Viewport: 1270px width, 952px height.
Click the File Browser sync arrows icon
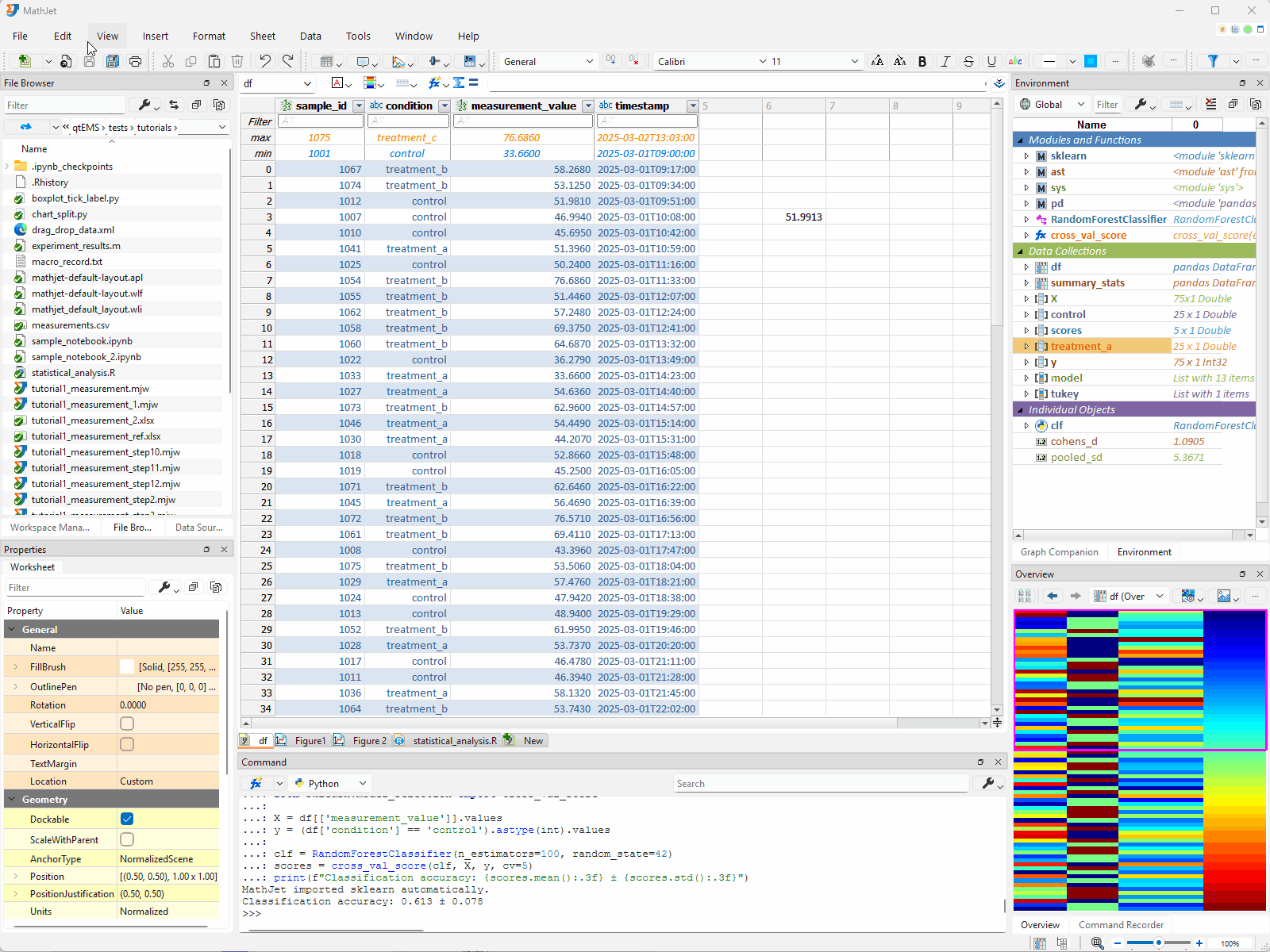click(174, 105)
